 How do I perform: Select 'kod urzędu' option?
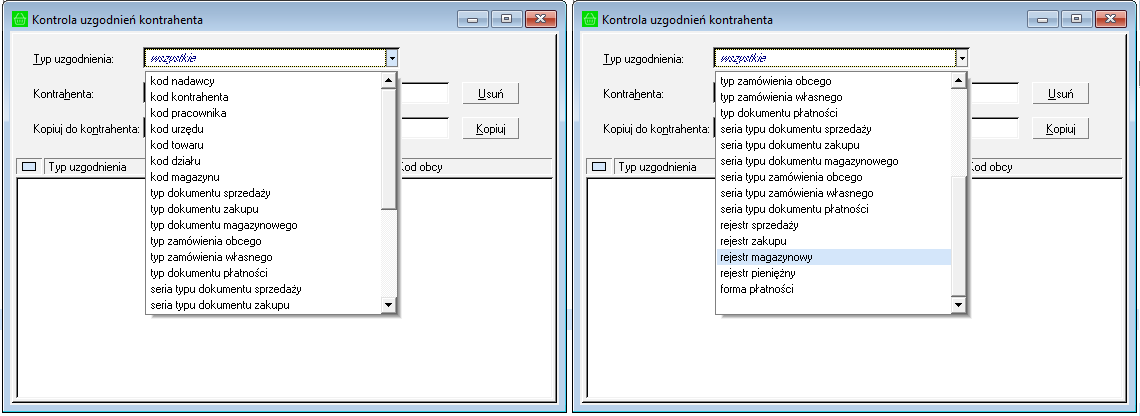[178, 129]
